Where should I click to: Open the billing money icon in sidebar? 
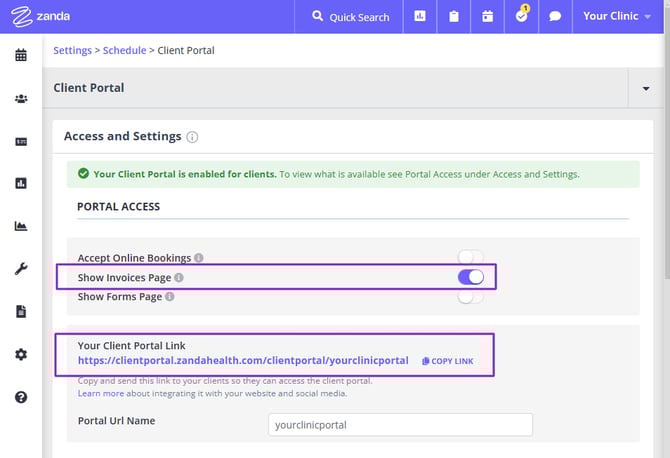click(21, 141)
